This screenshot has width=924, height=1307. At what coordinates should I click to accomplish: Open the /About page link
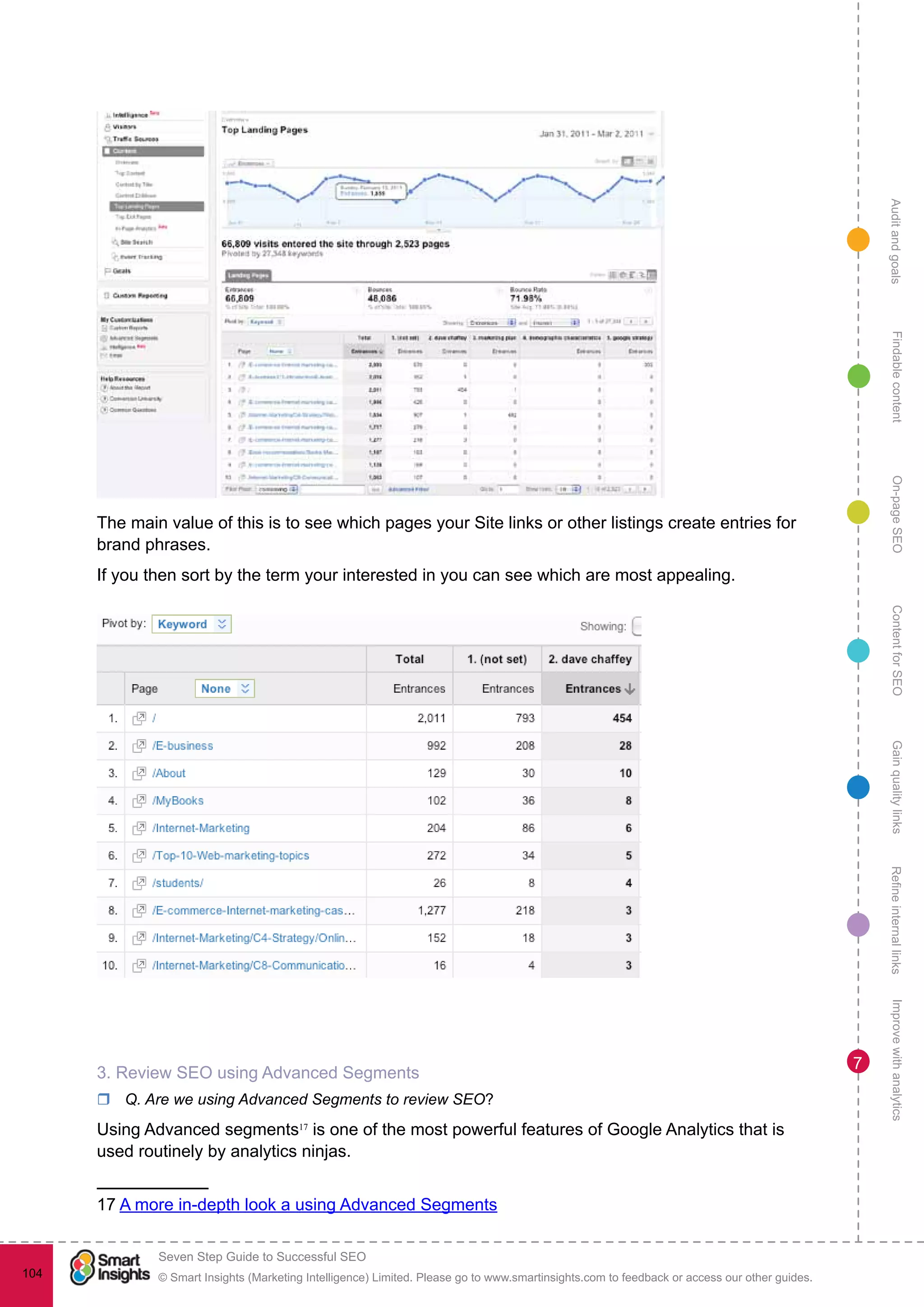(x=169, y=773)
